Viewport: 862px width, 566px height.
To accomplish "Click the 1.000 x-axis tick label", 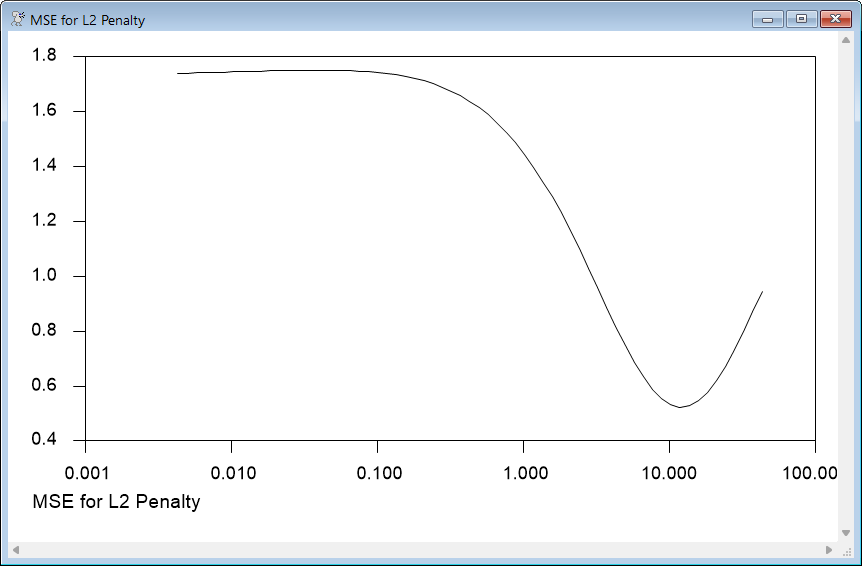I will pos(523,472).
